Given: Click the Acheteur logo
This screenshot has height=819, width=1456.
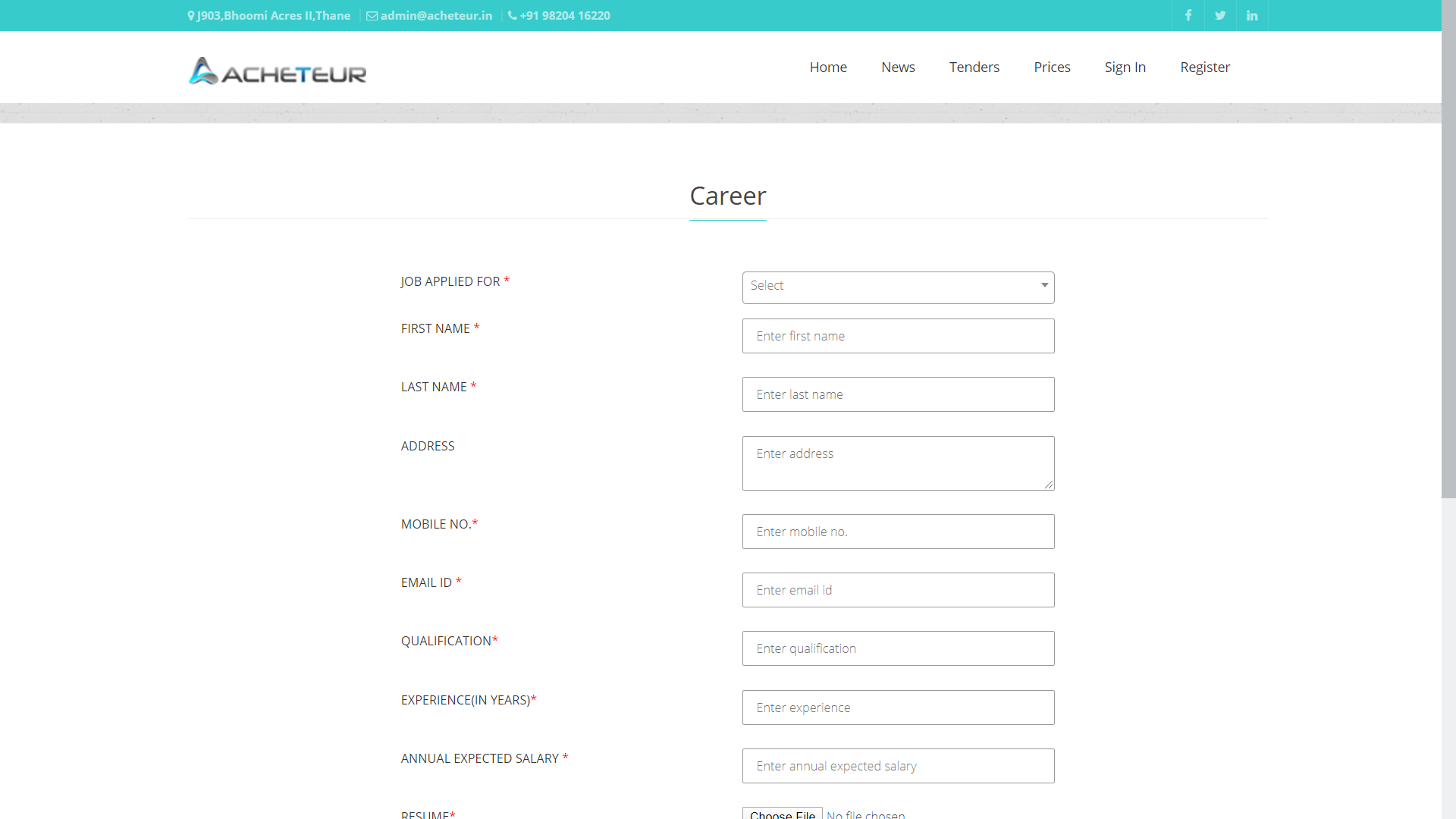Looking at the screenshot, I should coord(278,71).
